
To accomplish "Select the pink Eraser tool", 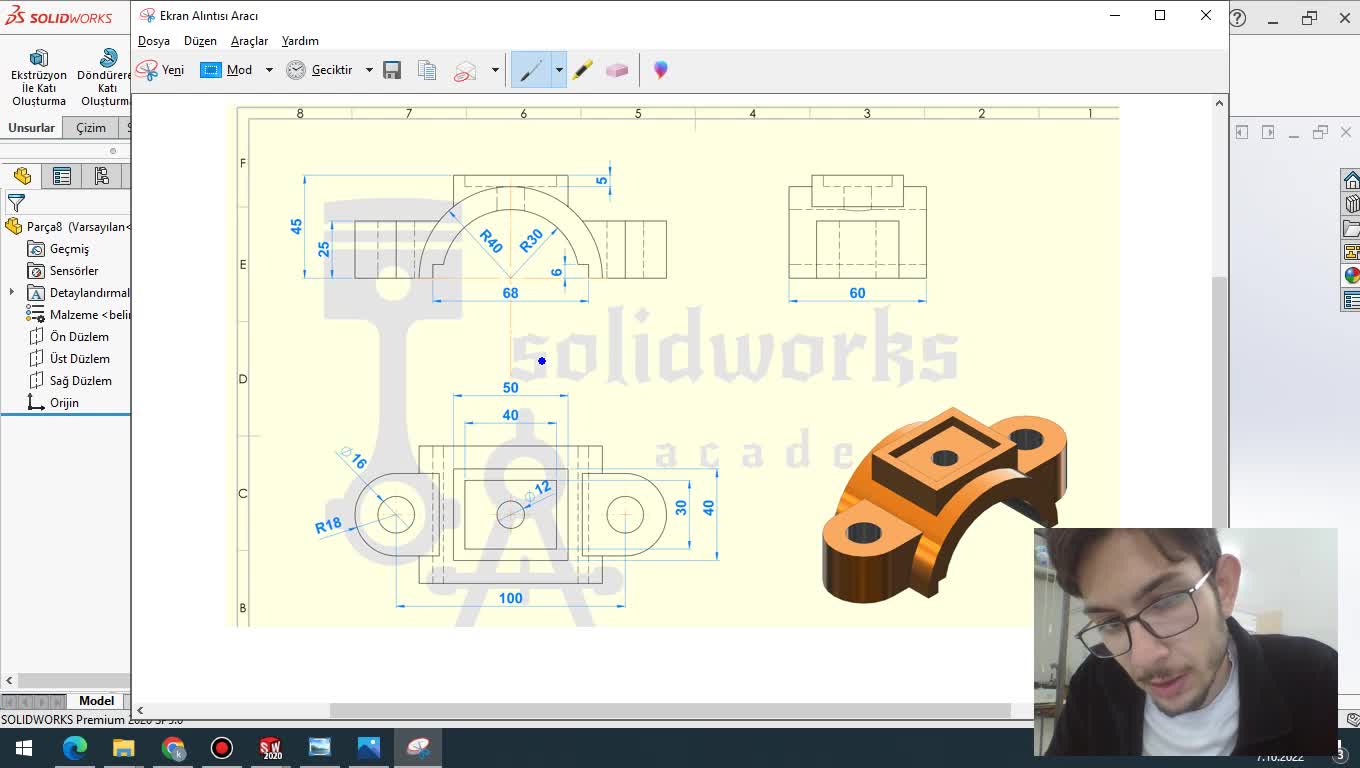I will (x=617, y=70).
